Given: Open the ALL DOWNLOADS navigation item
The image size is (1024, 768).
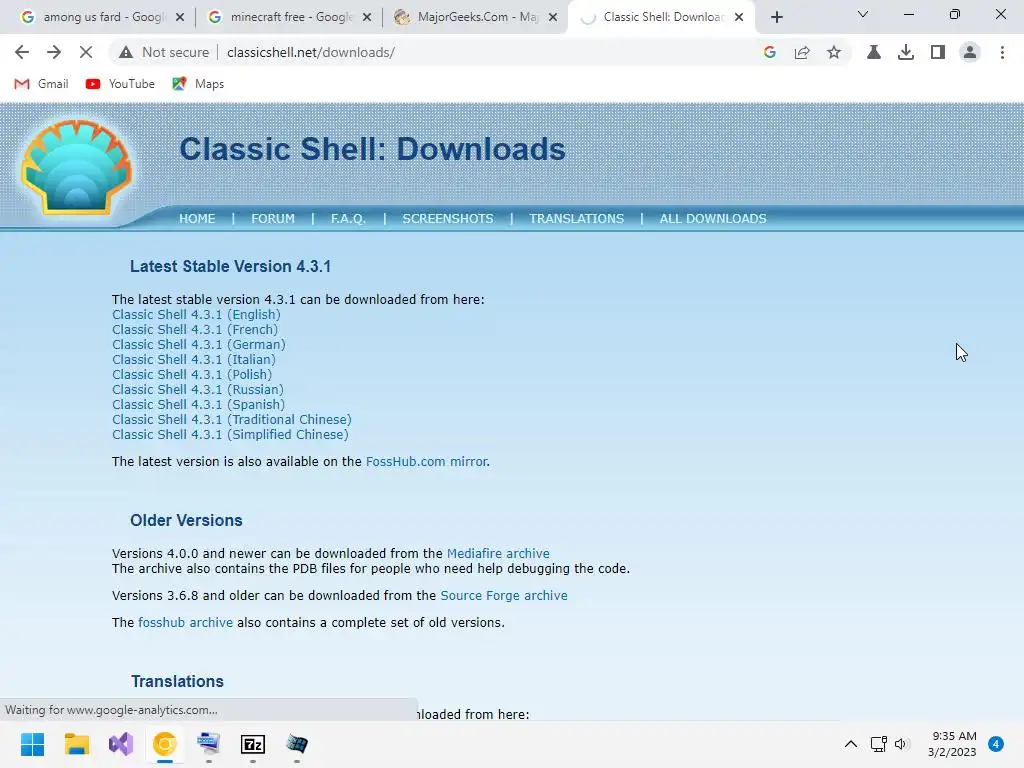Looking at the screenshot, I should tap(712, 219).
